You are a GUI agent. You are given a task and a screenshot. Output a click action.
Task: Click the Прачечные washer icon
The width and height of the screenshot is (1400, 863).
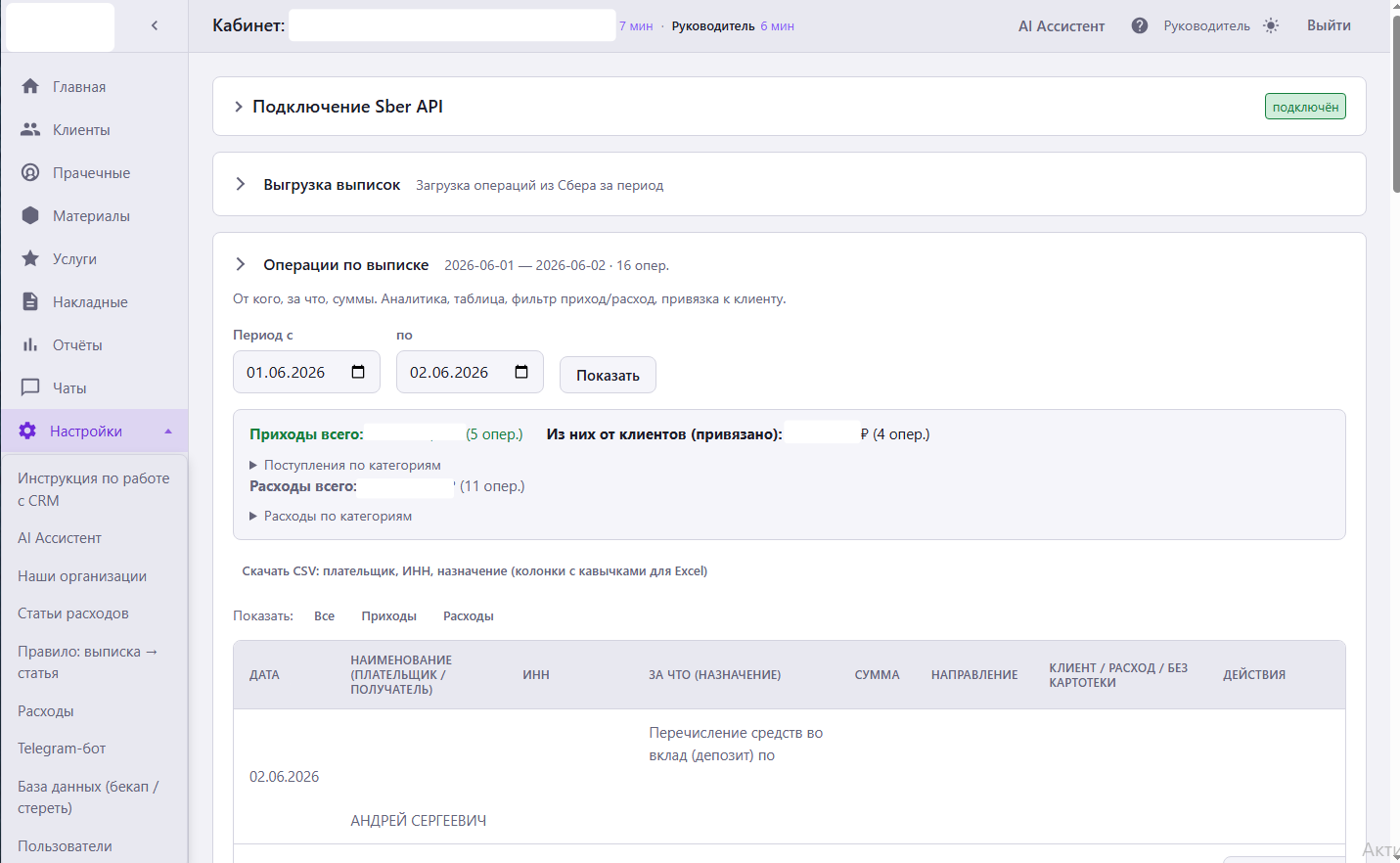point(30,172)
